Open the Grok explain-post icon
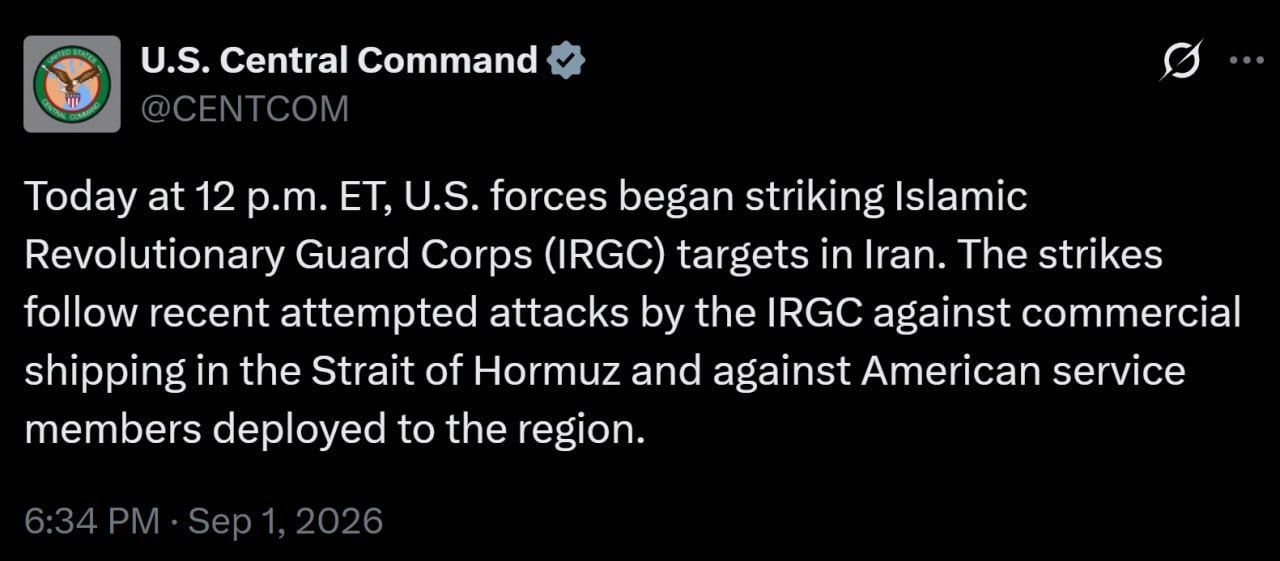This screenshot has height=561, width=1280. [x=1180, y=63]
